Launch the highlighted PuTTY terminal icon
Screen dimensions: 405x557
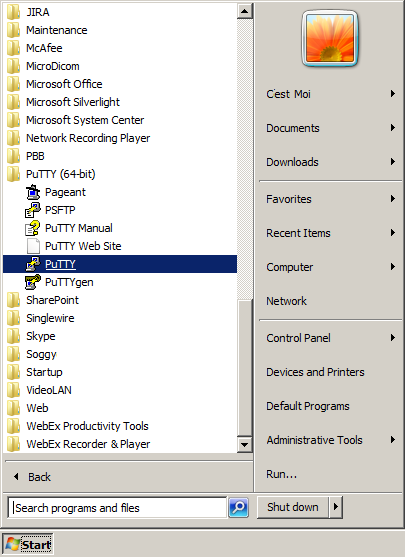point(33,264)
